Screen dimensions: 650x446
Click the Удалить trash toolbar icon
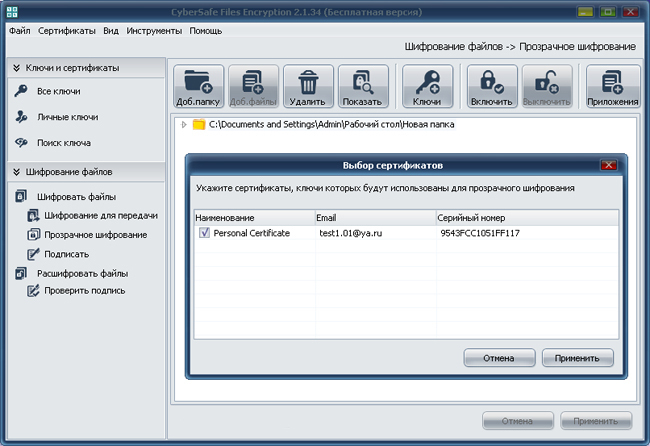coord(308,86)
